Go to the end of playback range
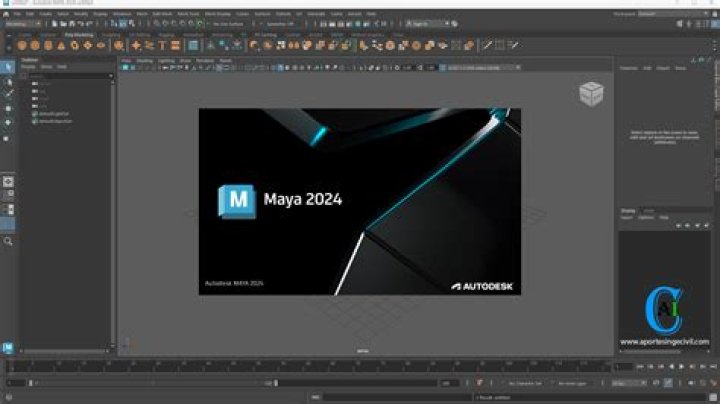The height and width of the screenshot is (404, 720). [x=713, y=366]
